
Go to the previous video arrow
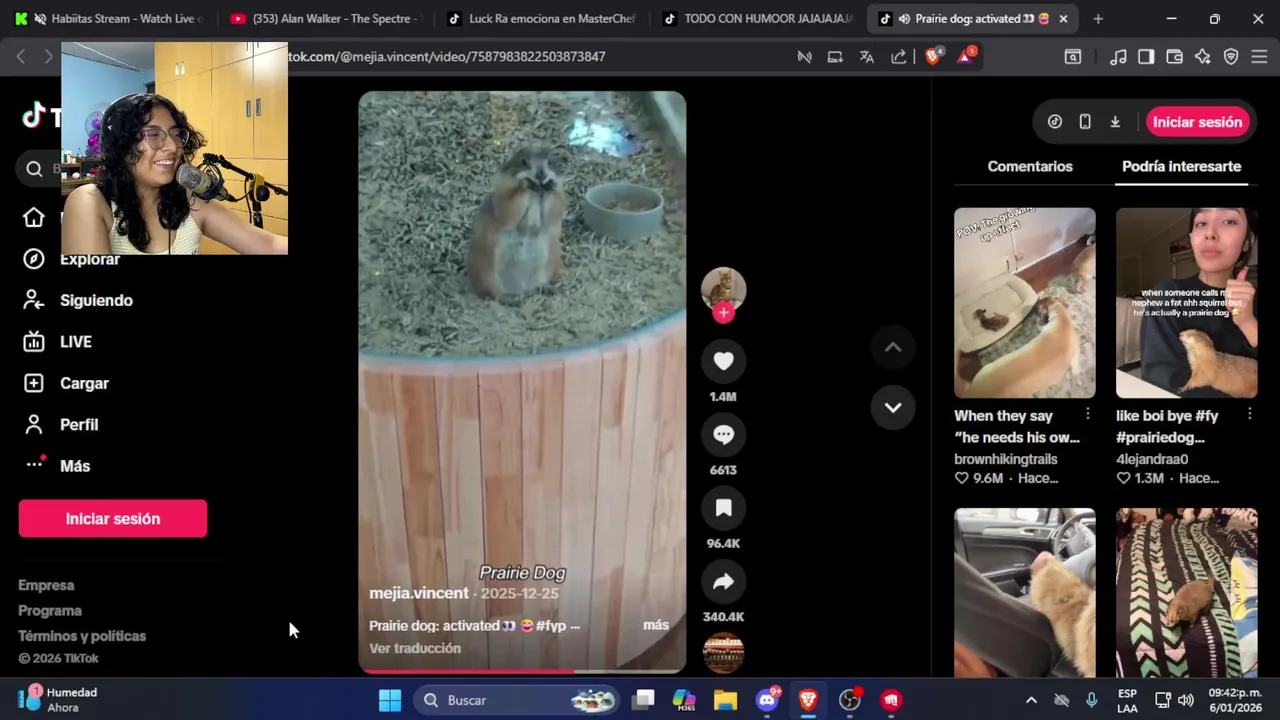pyautogui.click(x=893, y=348)
